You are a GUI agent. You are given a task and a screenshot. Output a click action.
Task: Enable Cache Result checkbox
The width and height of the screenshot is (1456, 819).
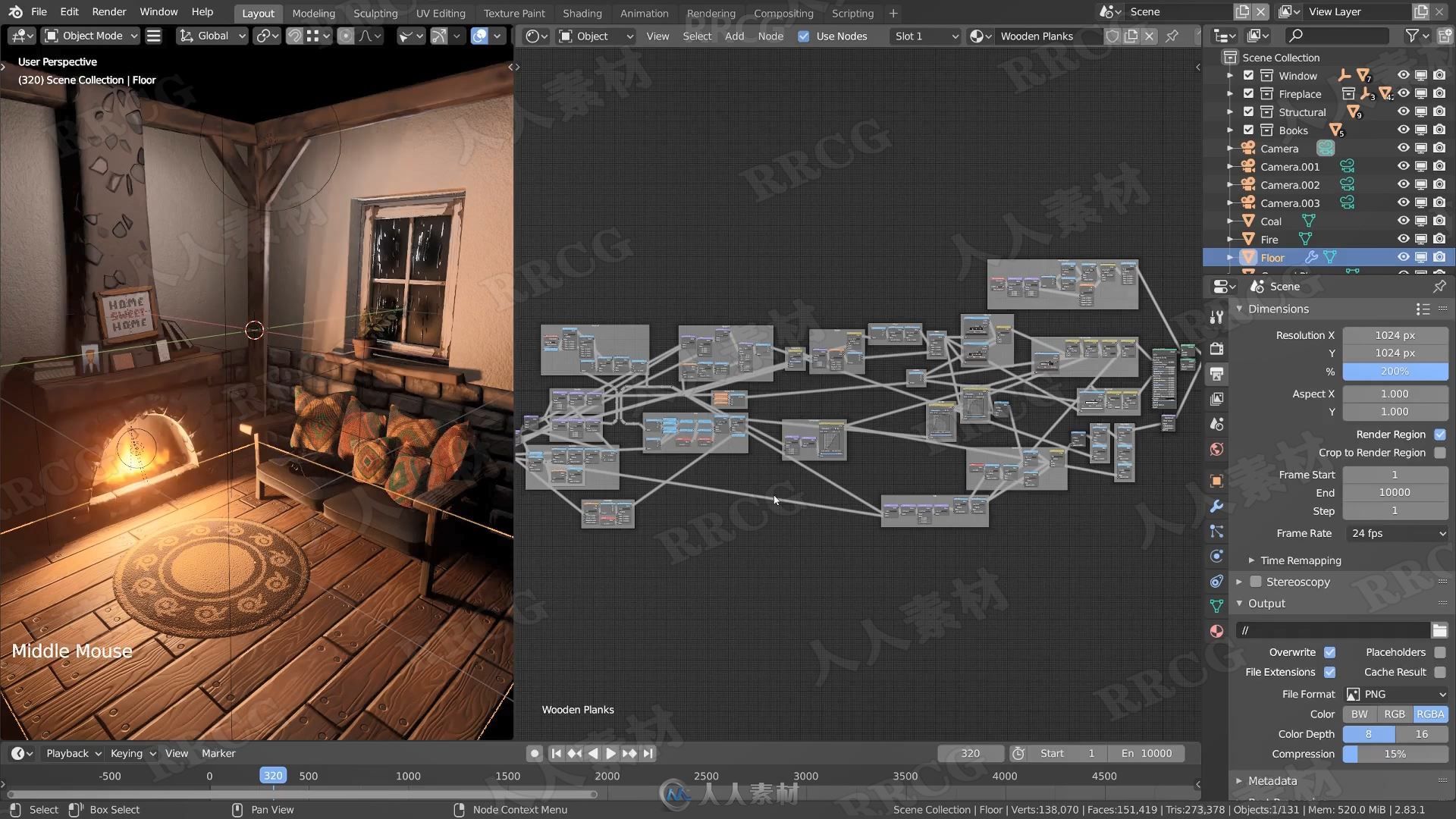[1440, 672]
